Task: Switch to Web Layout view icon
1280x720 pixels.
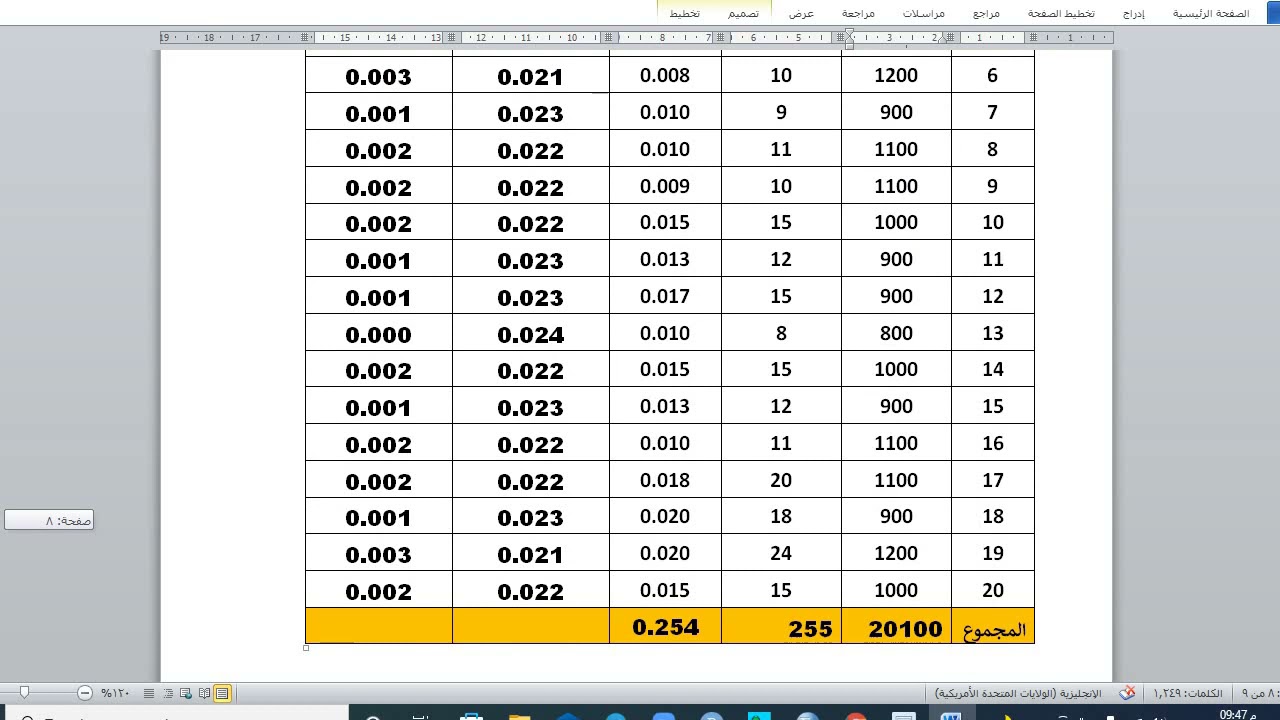Action: [x=186, y=693]
